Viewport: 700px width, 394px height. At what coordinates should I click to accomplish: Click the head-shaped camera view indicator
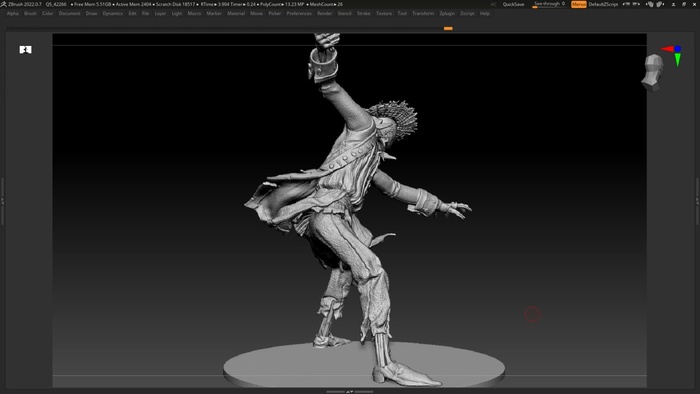(653, 73)
